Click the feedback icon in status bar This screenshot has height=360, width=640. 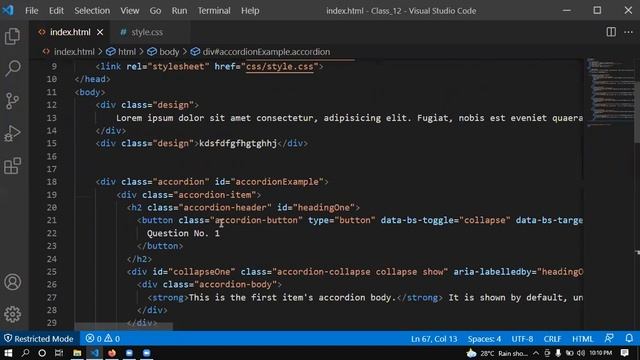609,338
